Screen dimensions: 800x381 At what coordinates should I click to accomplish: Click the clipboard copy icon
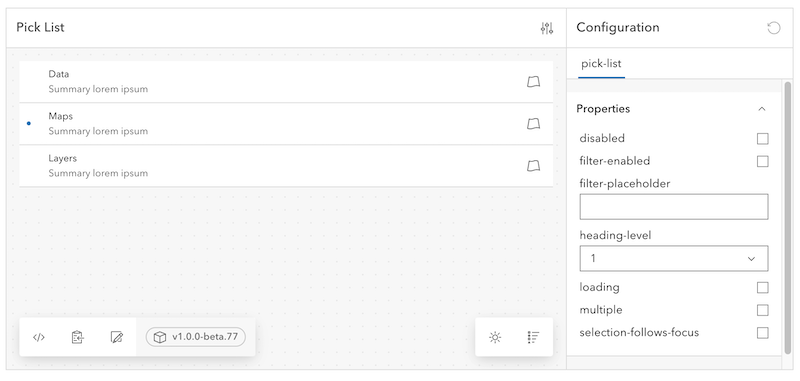tap(78, 337)
